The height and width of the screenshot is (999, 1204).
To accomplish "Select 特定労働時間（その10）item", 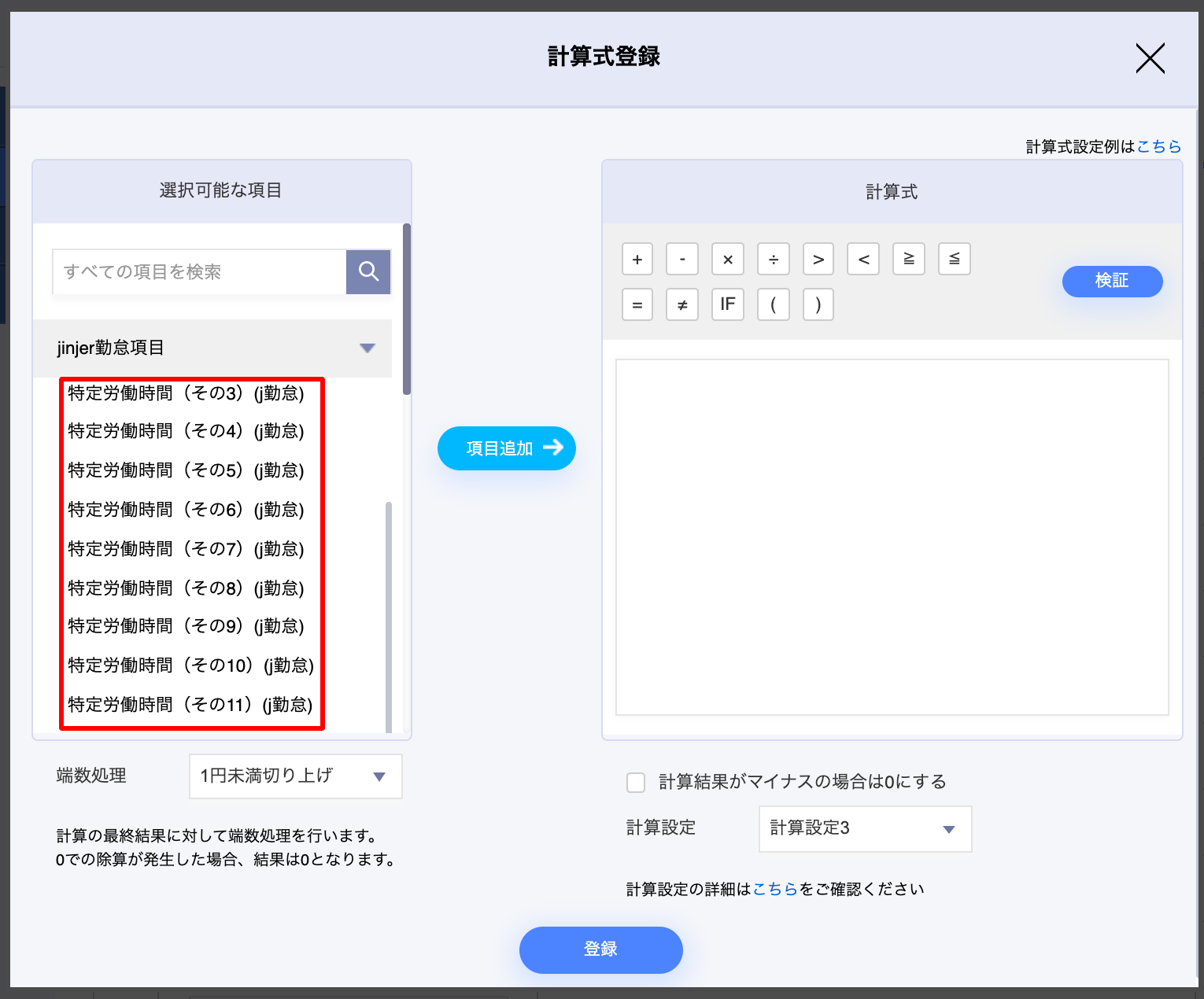I will (x=190, y=665).
